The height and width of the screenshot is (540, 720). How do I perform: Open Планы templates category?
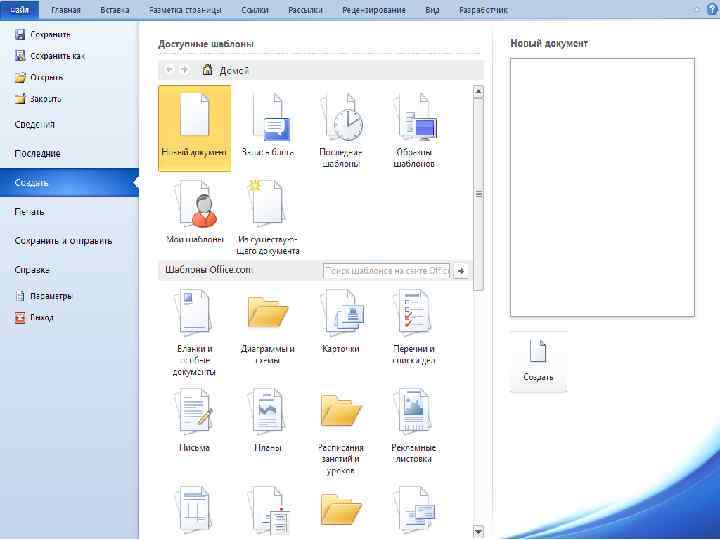(268, 420)
